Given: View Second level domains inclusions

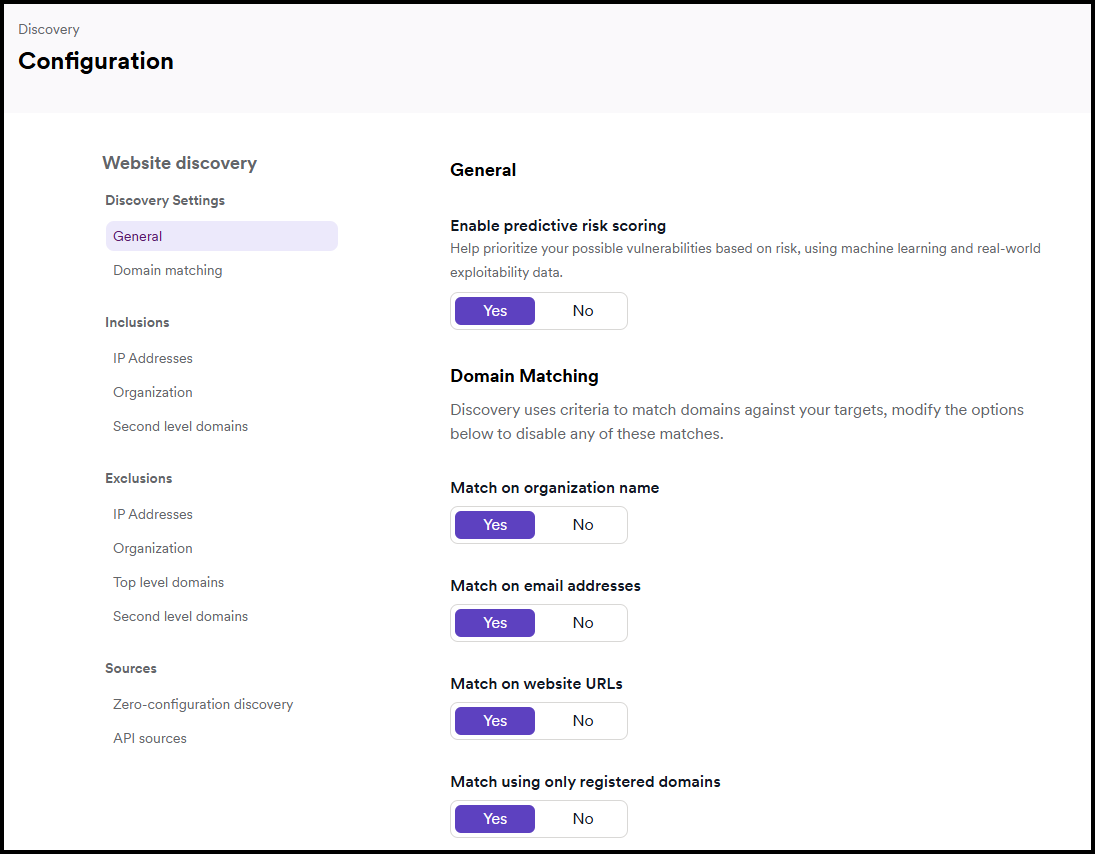Looking at the screenshot, I should [180, 426].
